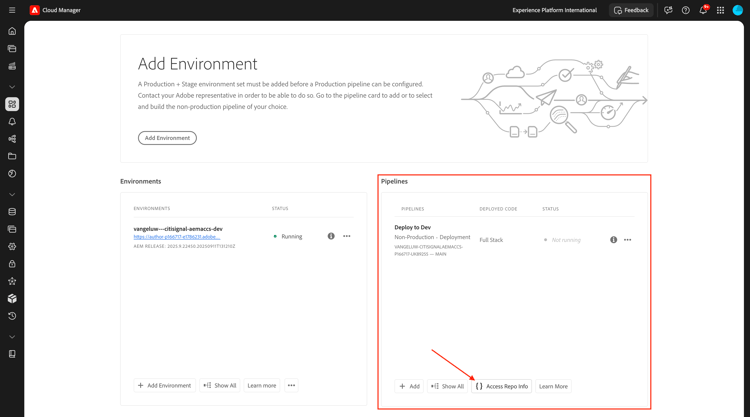Open the Help question mark icon
Viewport: 750px width, 417px height.
tap(685, 10)
